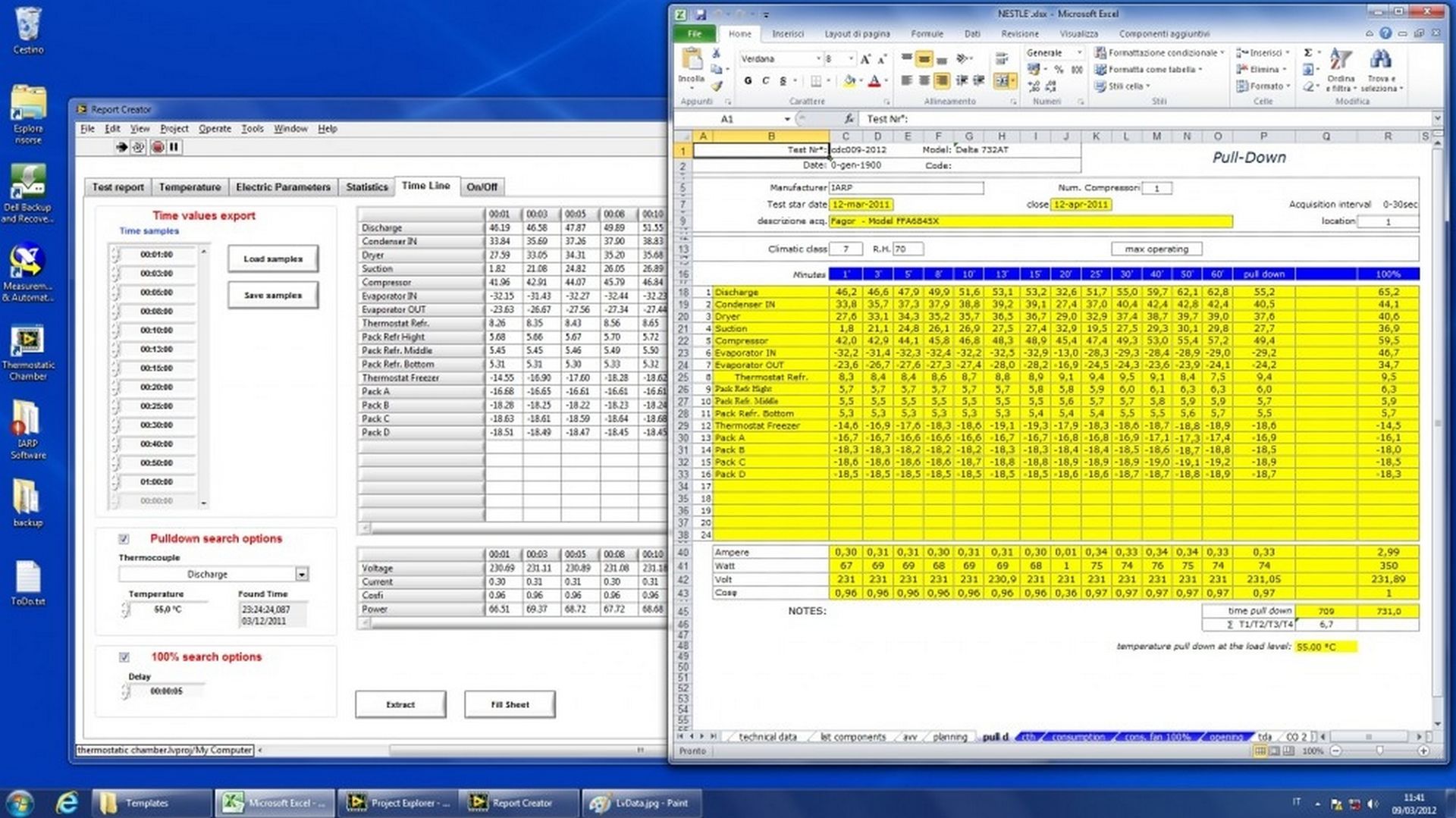
Task: Click the Excel formula bar Test Nr field
Action: point(1145,119)
